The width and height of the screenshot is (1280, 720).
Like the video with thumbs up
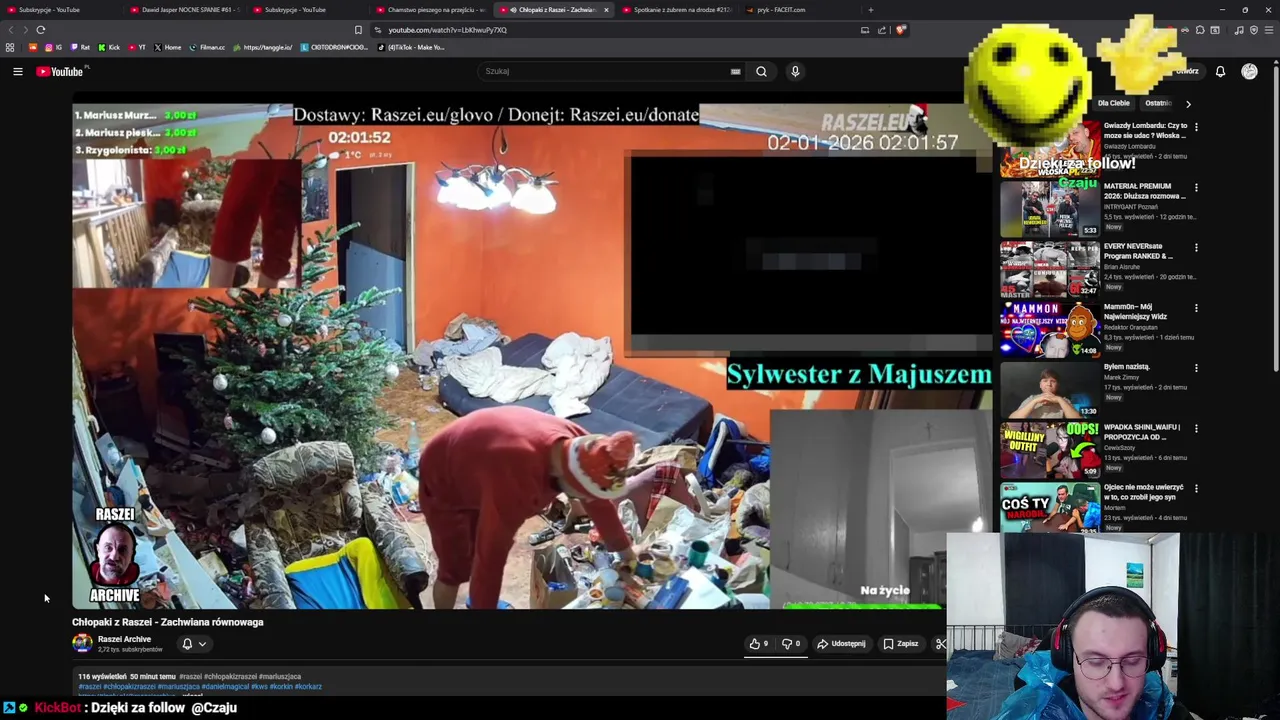pyautogui.click(x=759, y=644)
